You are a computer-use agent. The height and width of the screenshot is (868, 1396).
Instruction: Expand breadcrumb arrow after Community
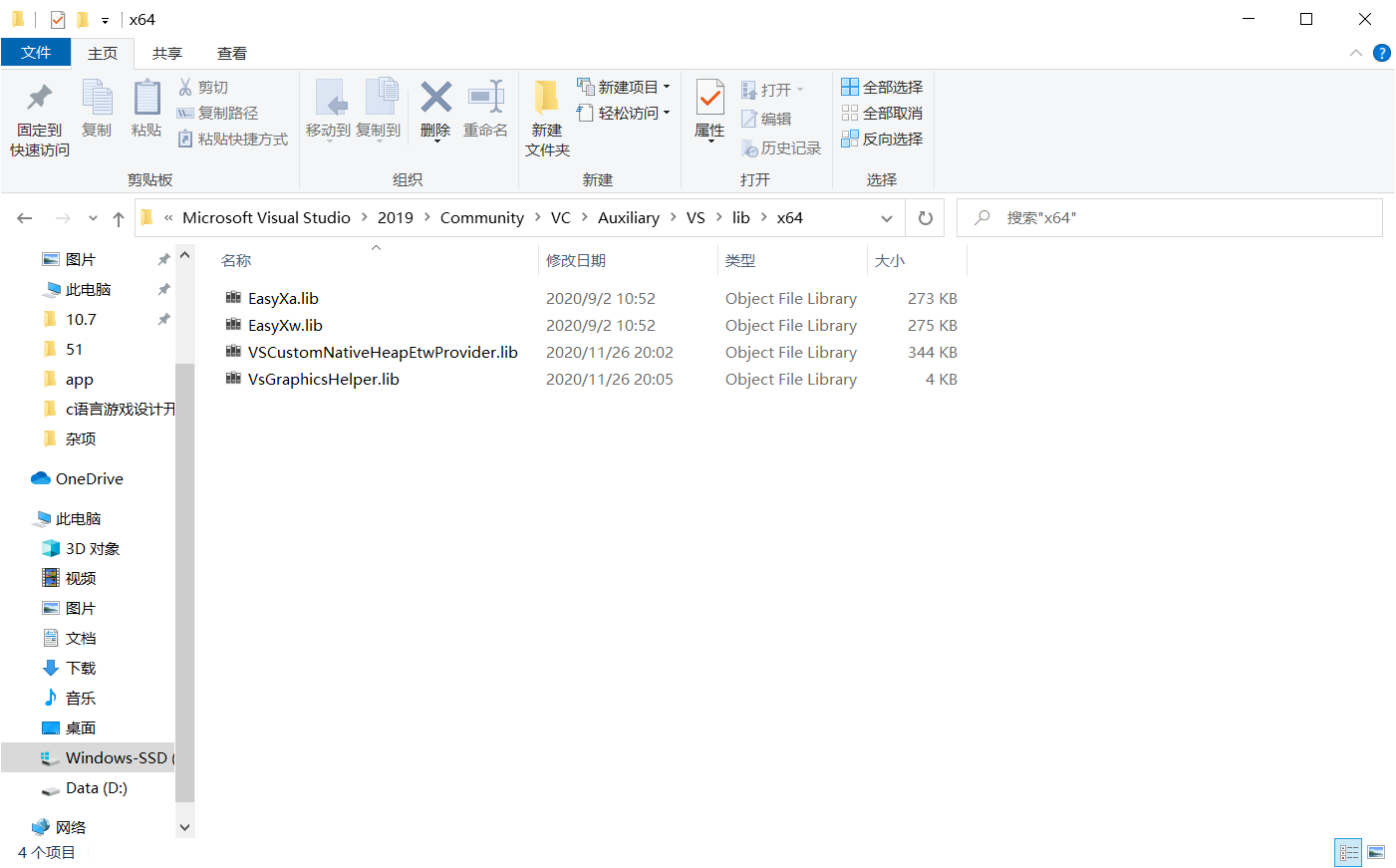point(537,218)
